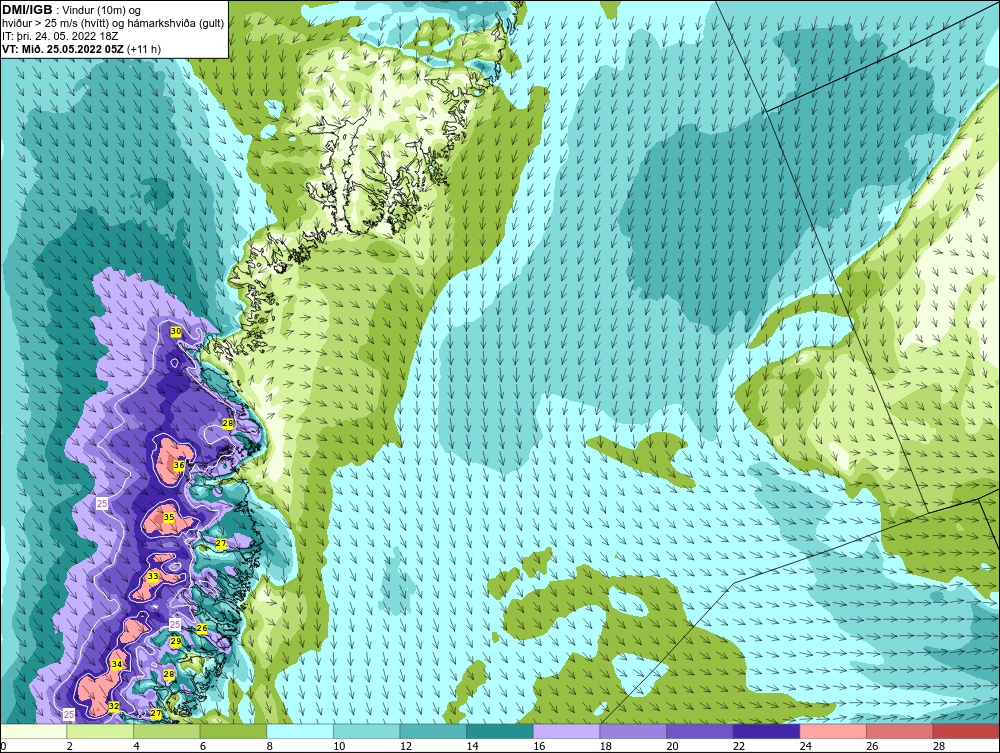Select the valid time 'VT: Mið. 25.05.2022 05Z'
Image resolution: width=1000 pixels, height=753 pixels.
[x=64, y=49]
